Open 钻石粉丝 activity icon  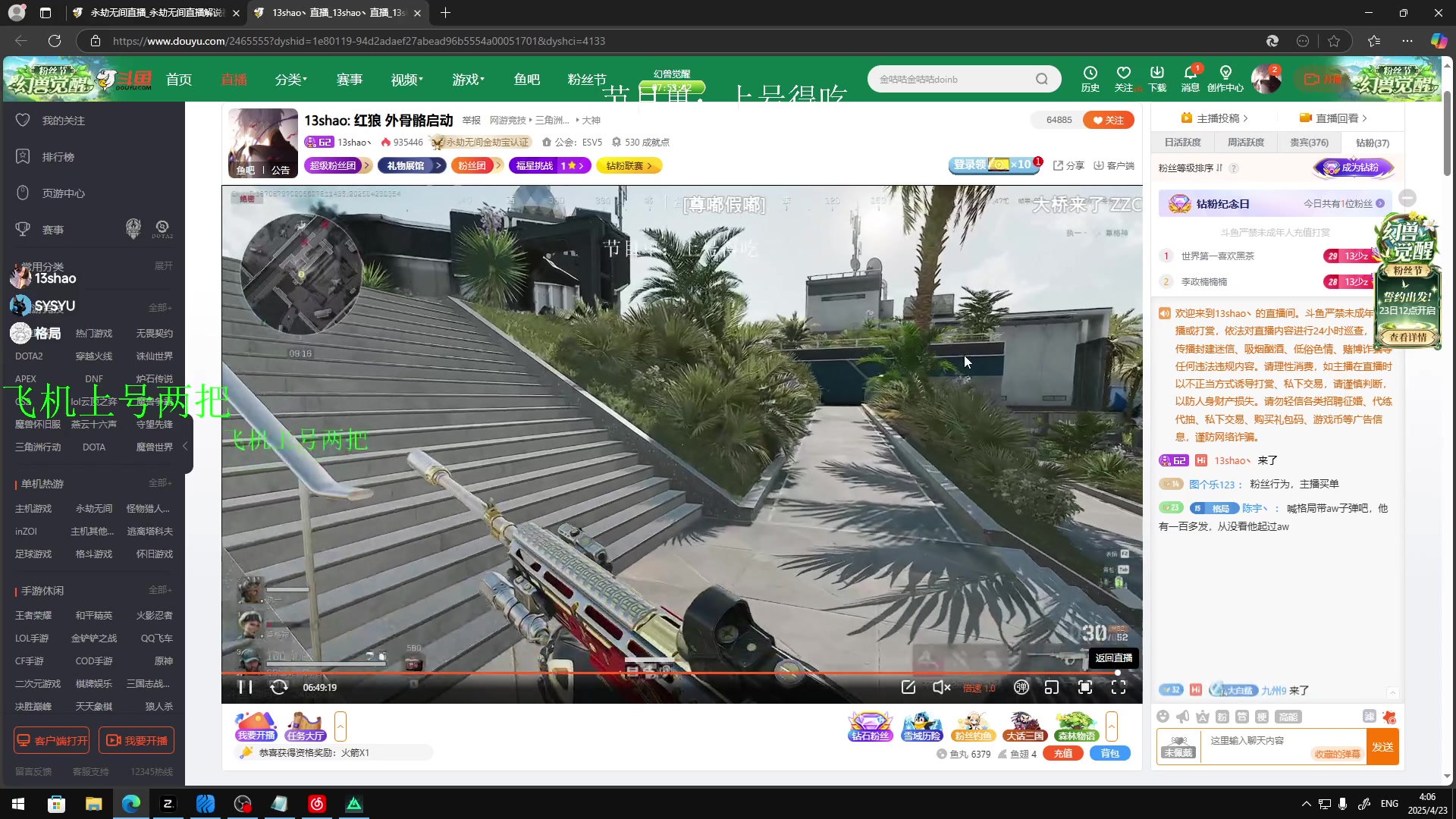click(x=870, y=726)
